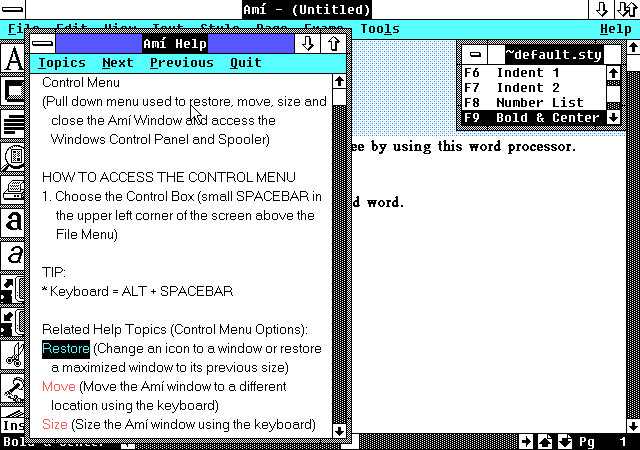Screen dimensions: 640x450
Task: Open the Move help topic link
Action: tap(59, 386)
